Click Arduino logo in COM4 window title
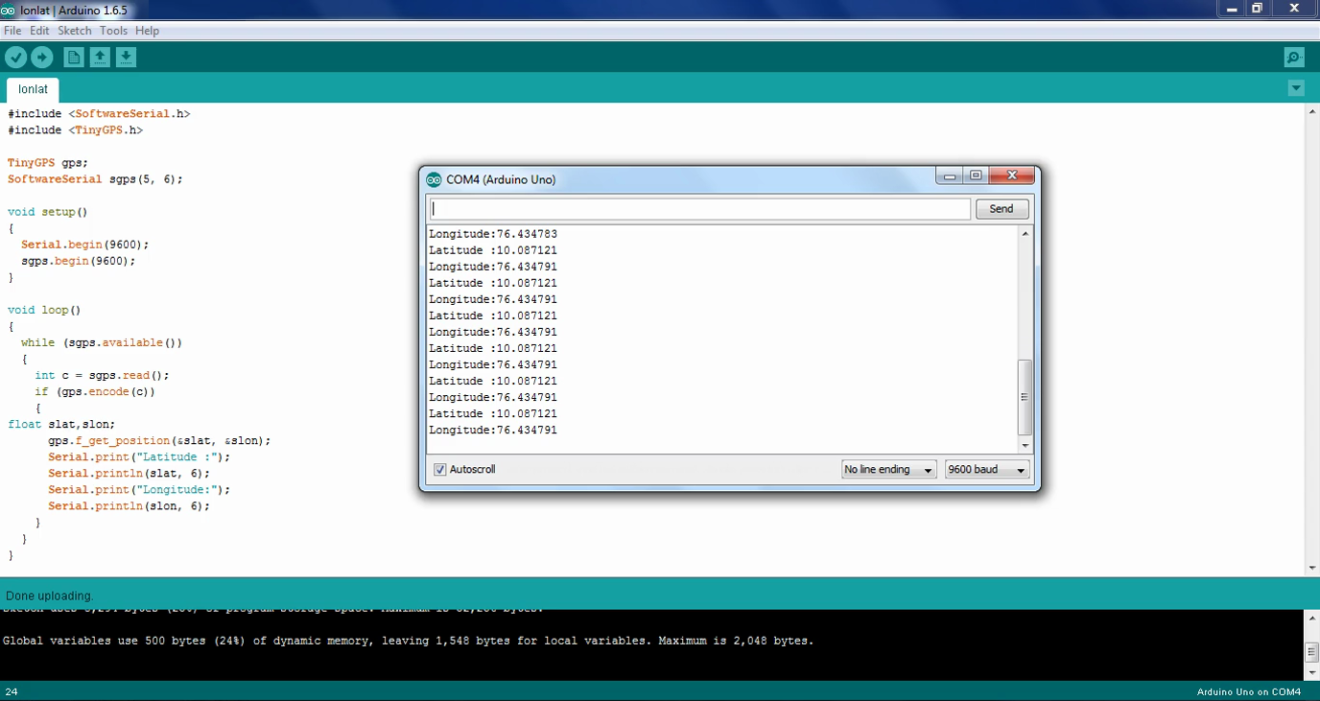The width and height of the screenshot is (1320, 701). click(x=433, y=180)
